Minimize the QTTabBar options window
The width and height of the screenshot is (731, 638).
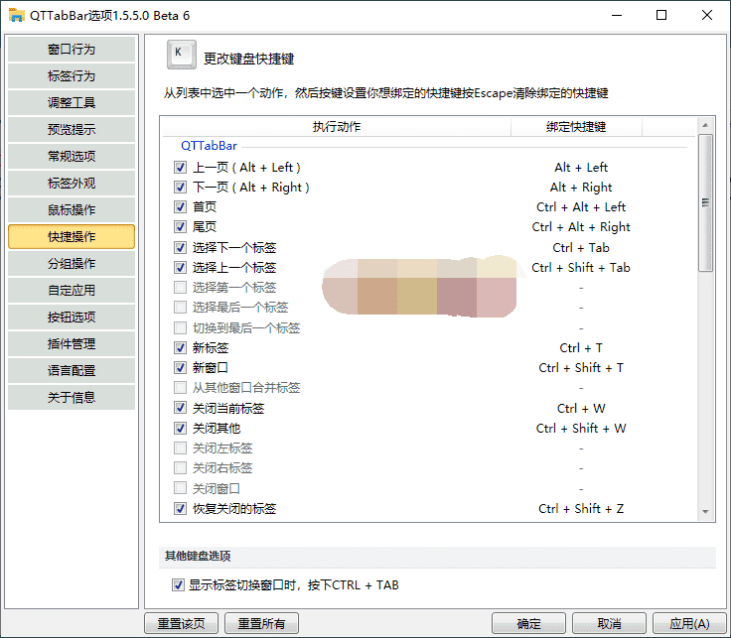point(617,15)
